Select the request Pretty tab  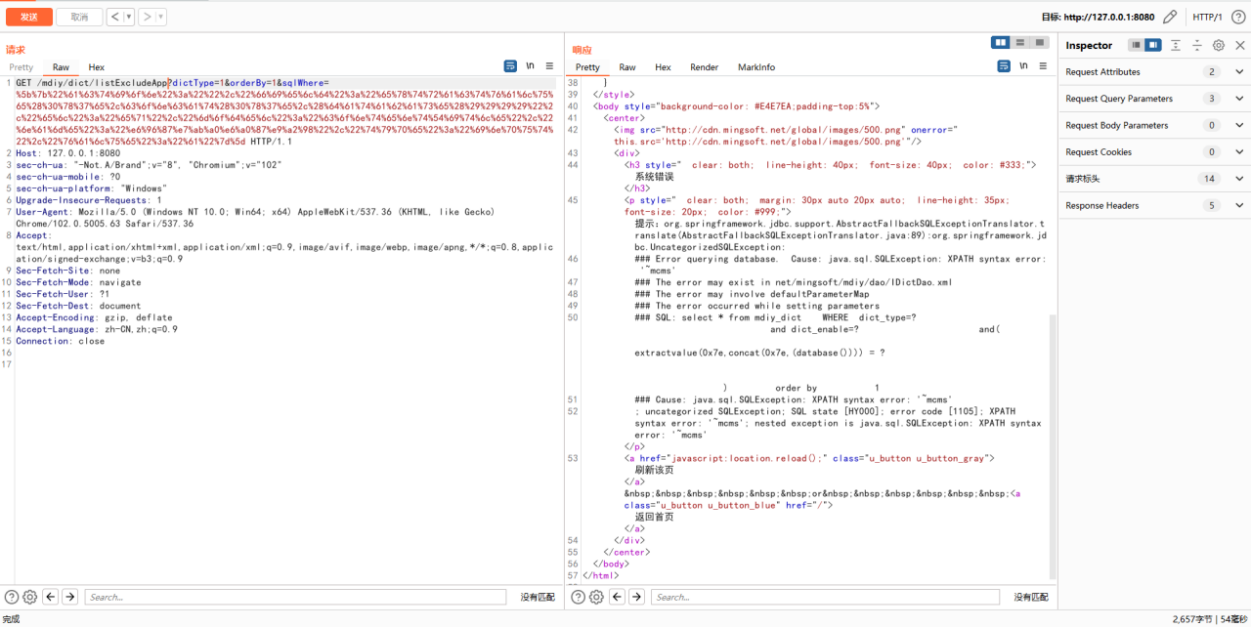point(21,68)
